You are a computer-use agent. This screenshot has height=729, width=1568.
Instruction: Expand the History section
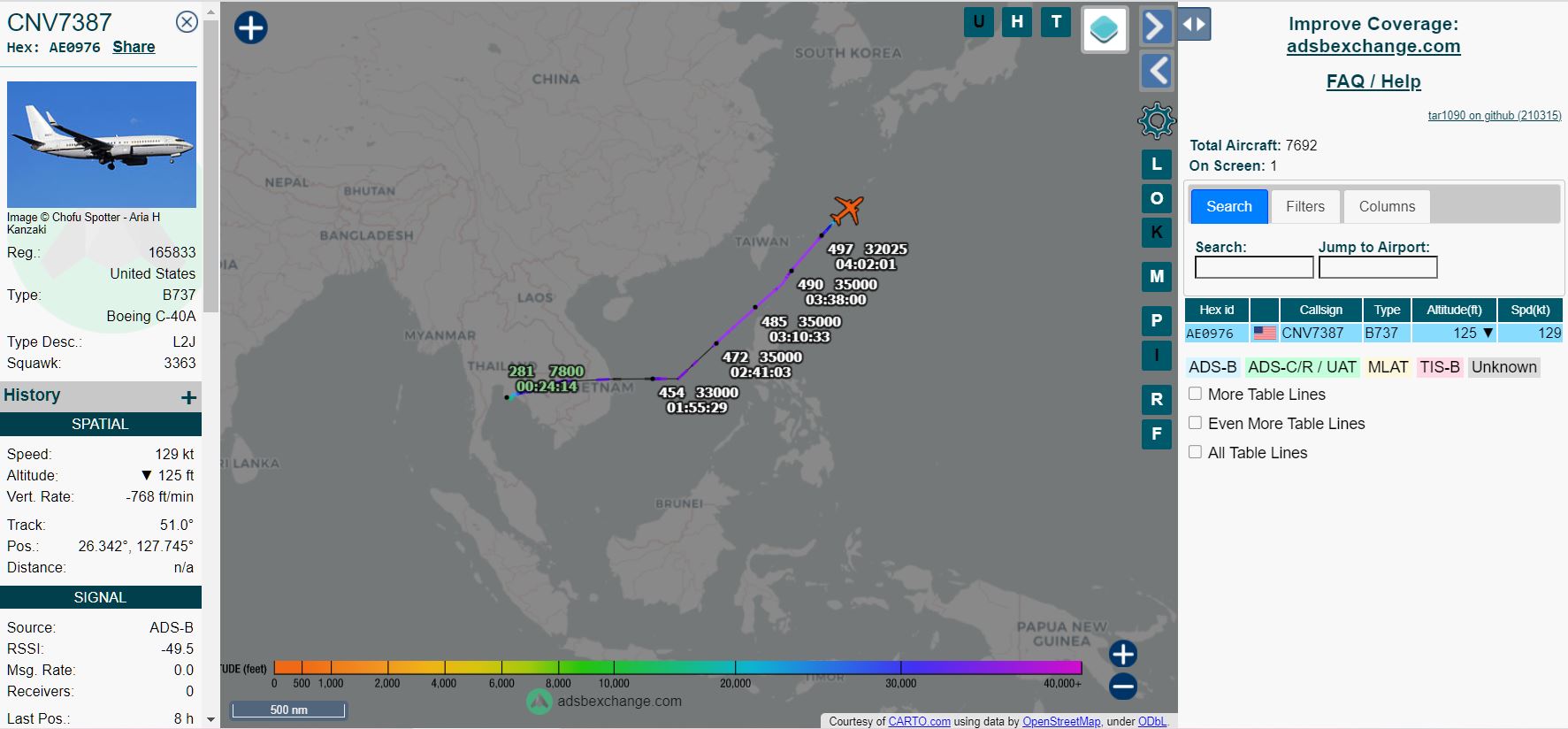(x=188, y=397)
